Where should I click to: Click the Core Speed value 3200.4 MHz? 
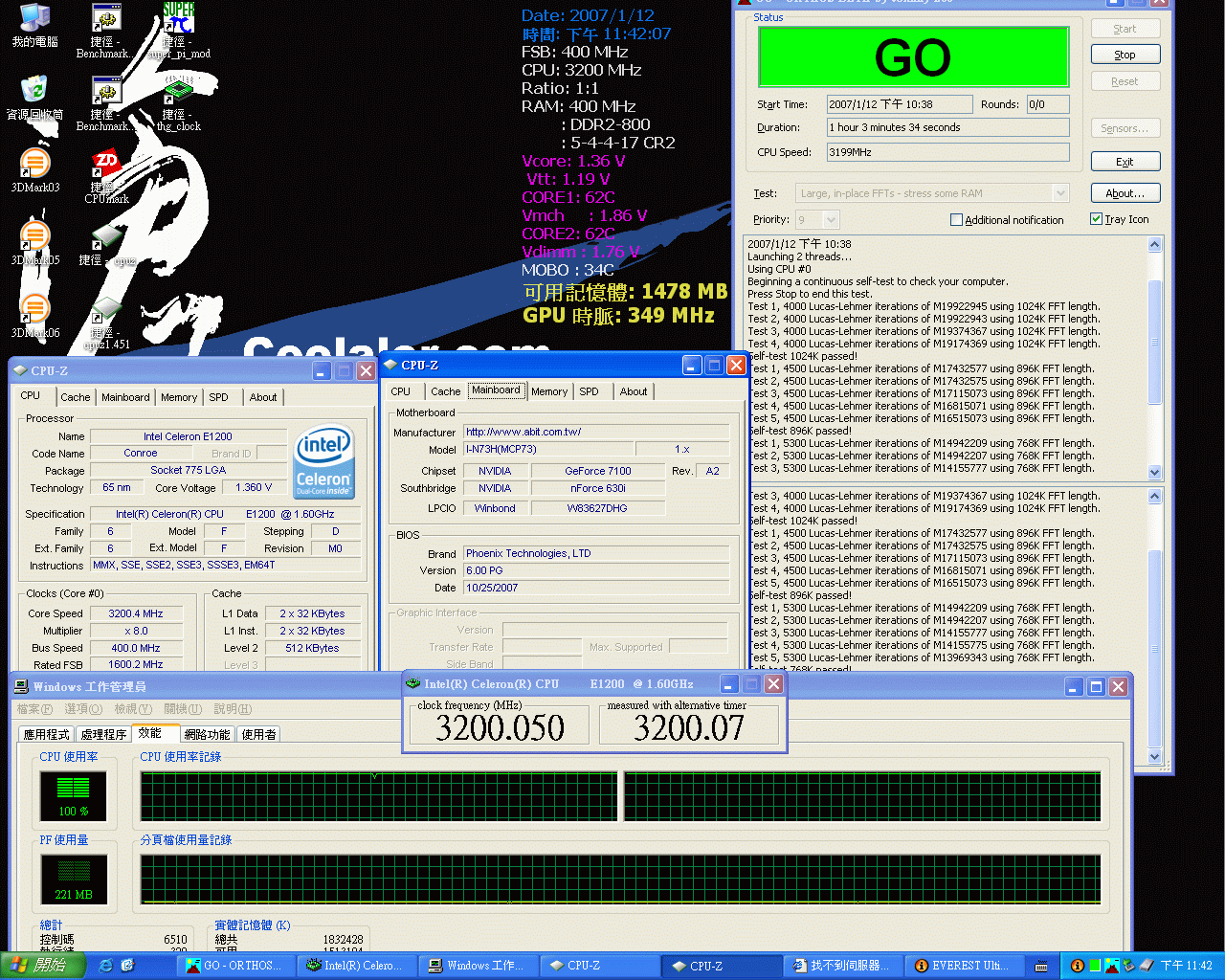(135, 613)
